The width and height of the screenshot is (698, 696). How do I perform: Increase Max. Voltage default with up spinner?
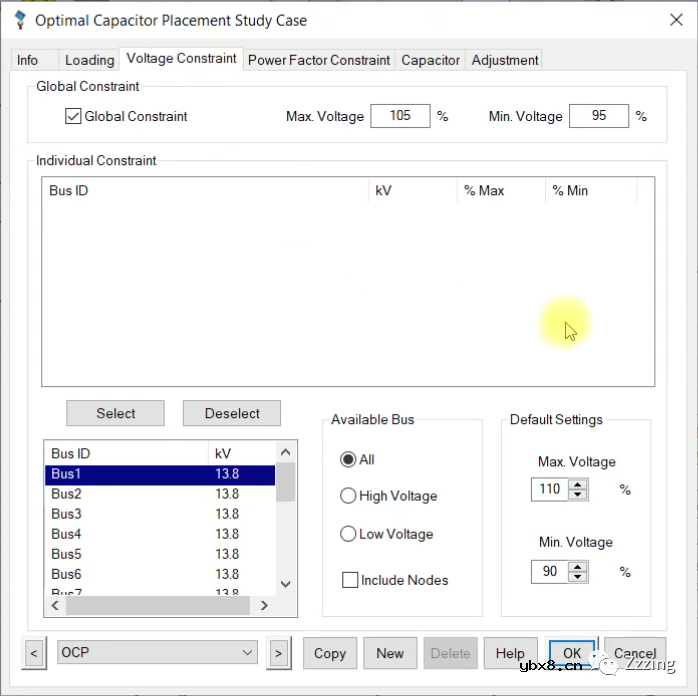point(577,484)
